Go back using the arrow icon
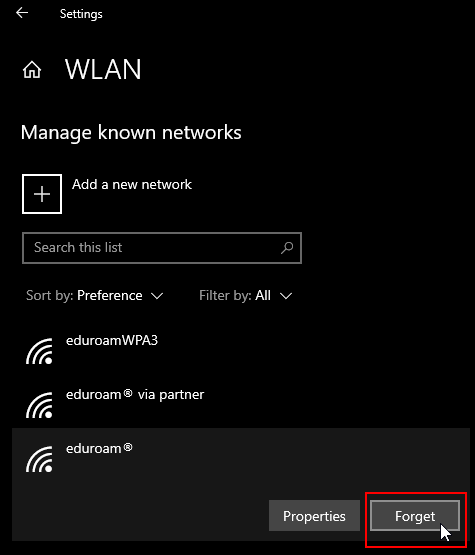This screenshot has height=555, width=475. tap(22, 13)
